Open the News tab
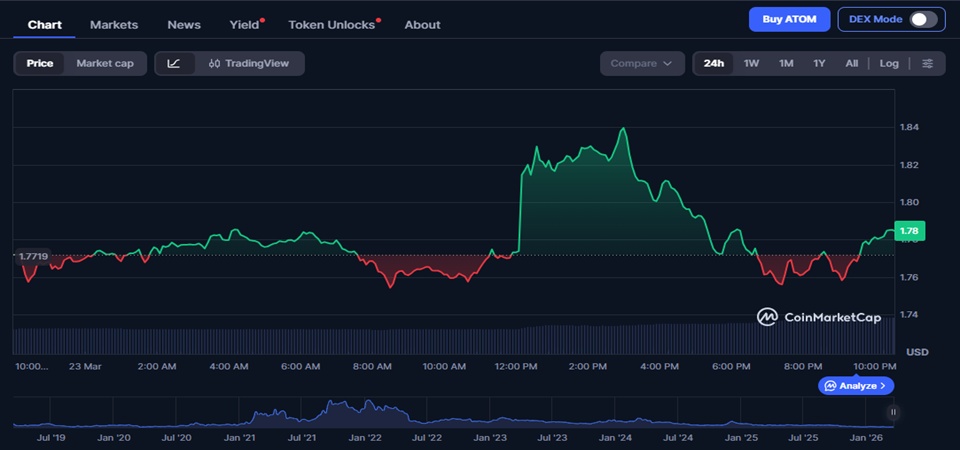 coord(184,25)
